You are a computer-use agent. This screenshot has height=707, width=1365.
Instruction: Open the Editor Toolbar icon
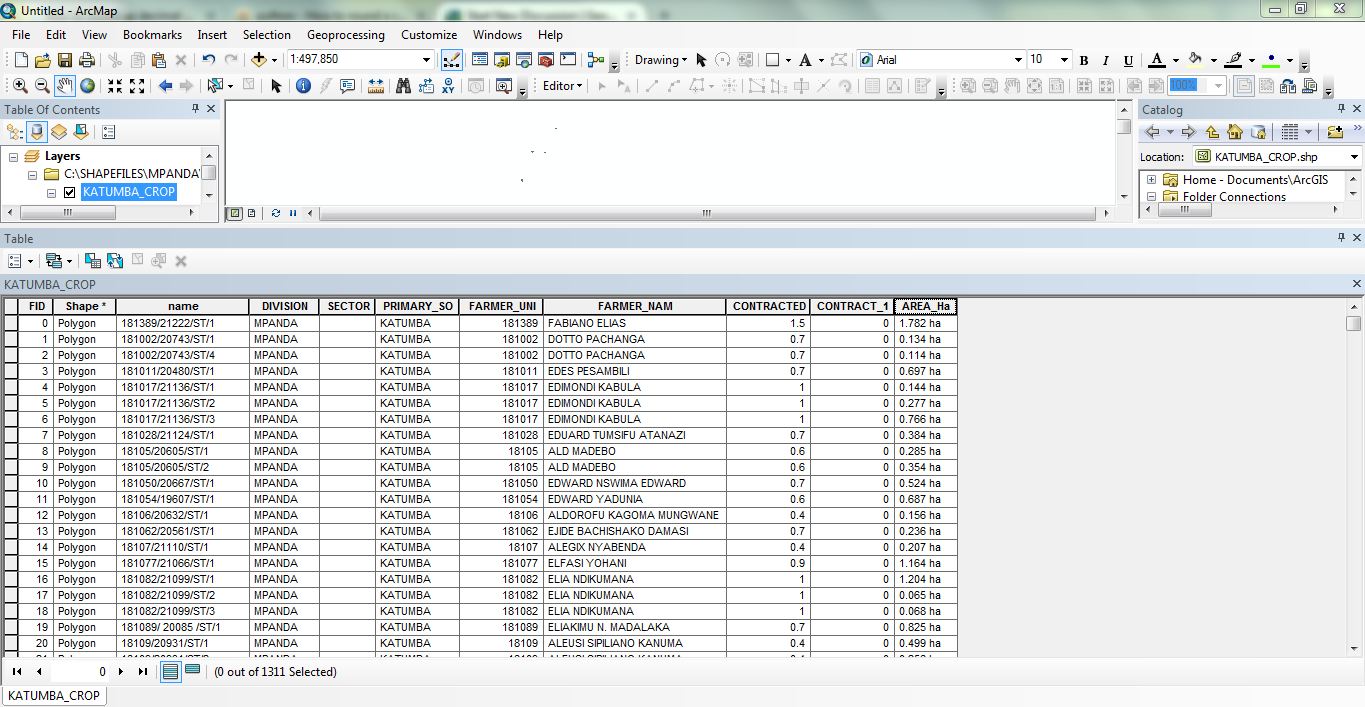451,60
